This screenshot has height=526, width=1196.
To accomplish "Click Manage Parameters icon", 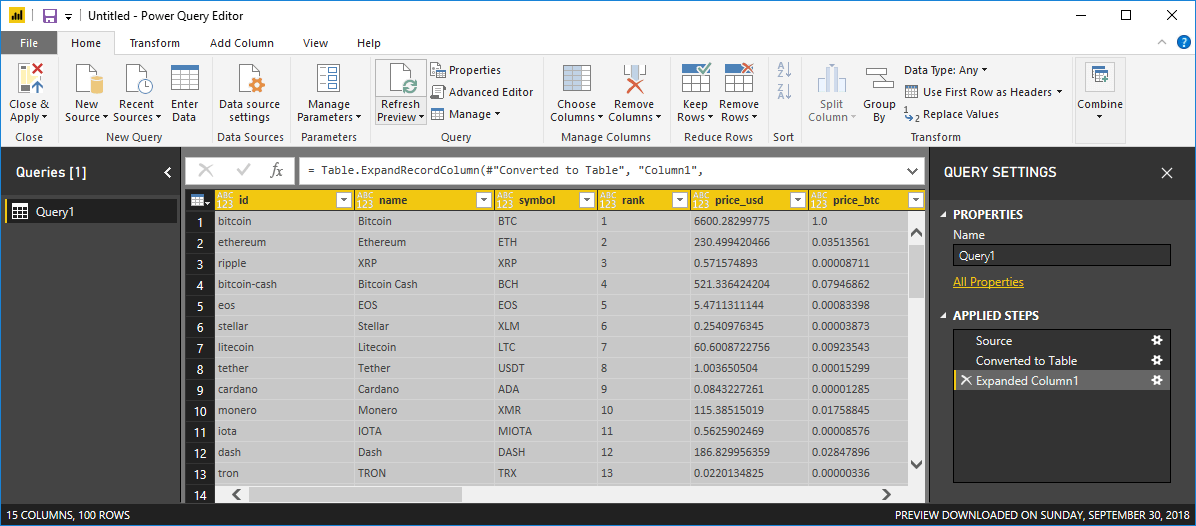I will 329,79.
